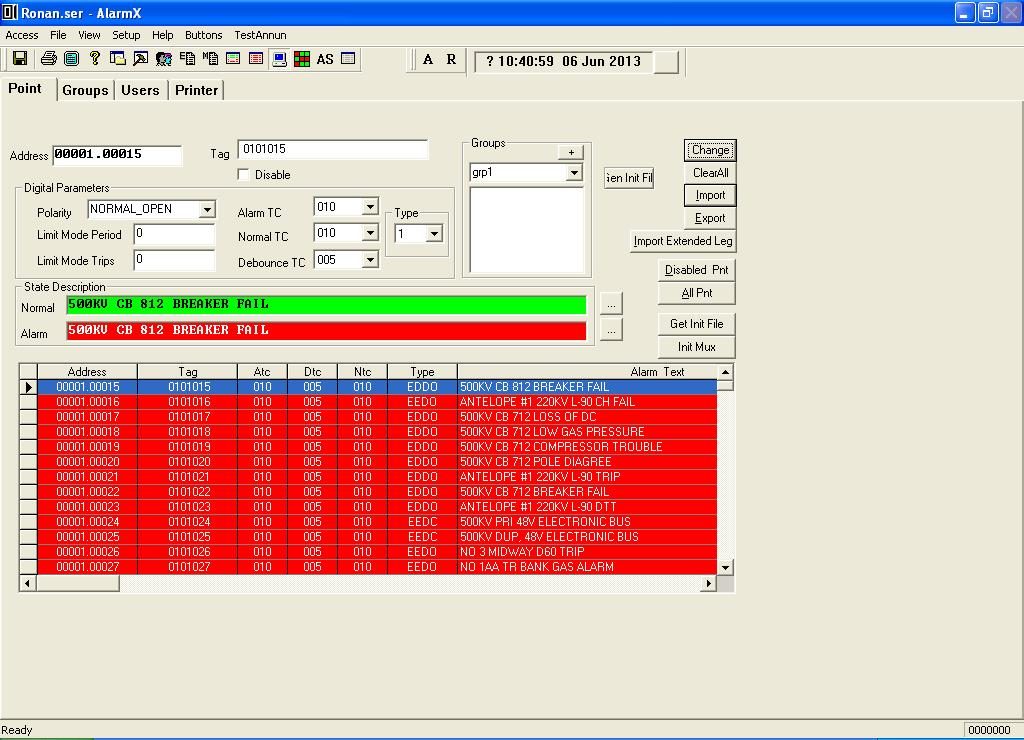Click the plus button in Groups
Viewport: 1024px width, 740px height.
coord(571,152)
